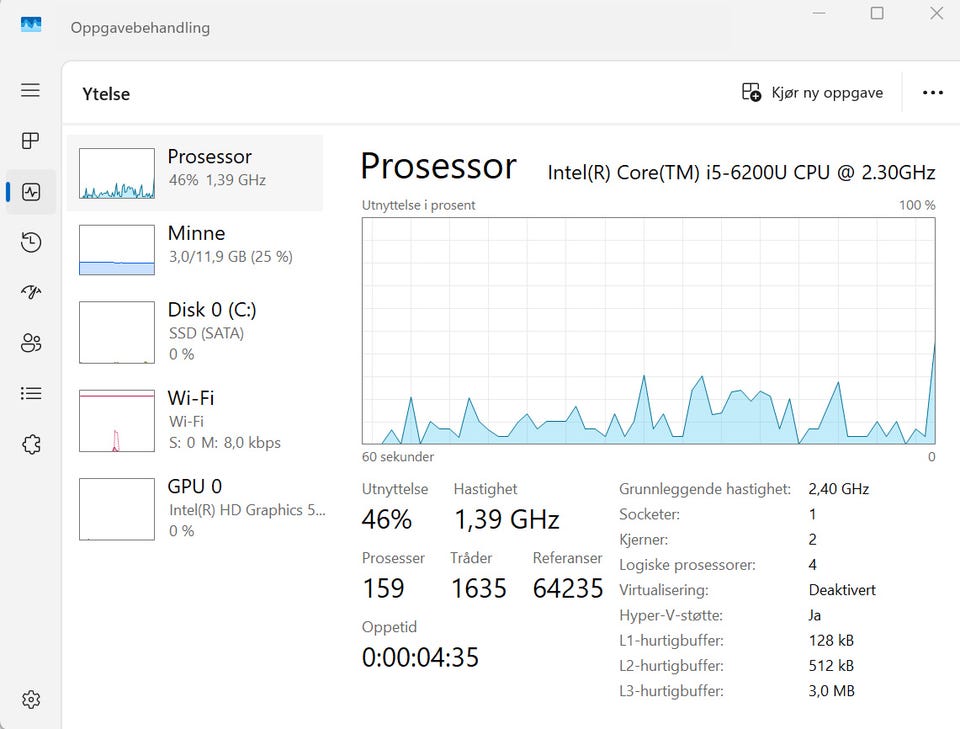Image resolution: width=960 pixels, height=729 pixels.
Task: Click the L1-hurtigbuffer 128 kB value
Action: [x=831, y=640]
